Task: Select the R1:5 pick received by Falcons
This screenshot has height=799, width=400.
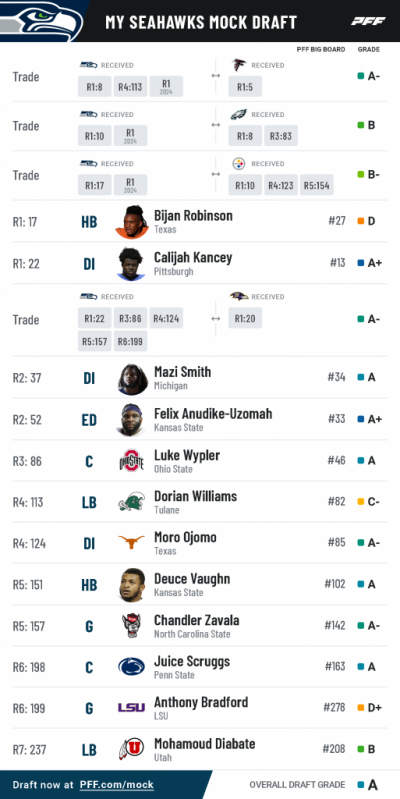Action: click(245, 87)
